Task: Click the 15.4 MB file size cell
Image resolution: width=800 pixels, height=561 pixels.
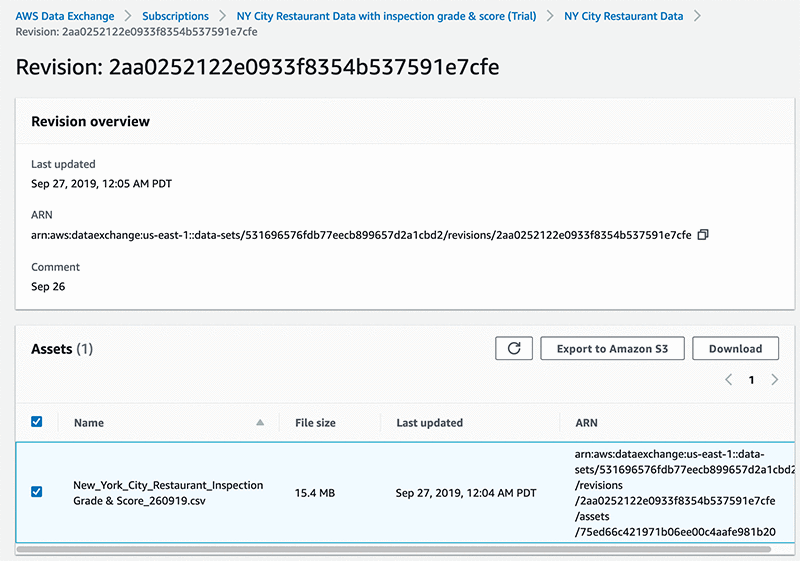Action: (315, 493)
